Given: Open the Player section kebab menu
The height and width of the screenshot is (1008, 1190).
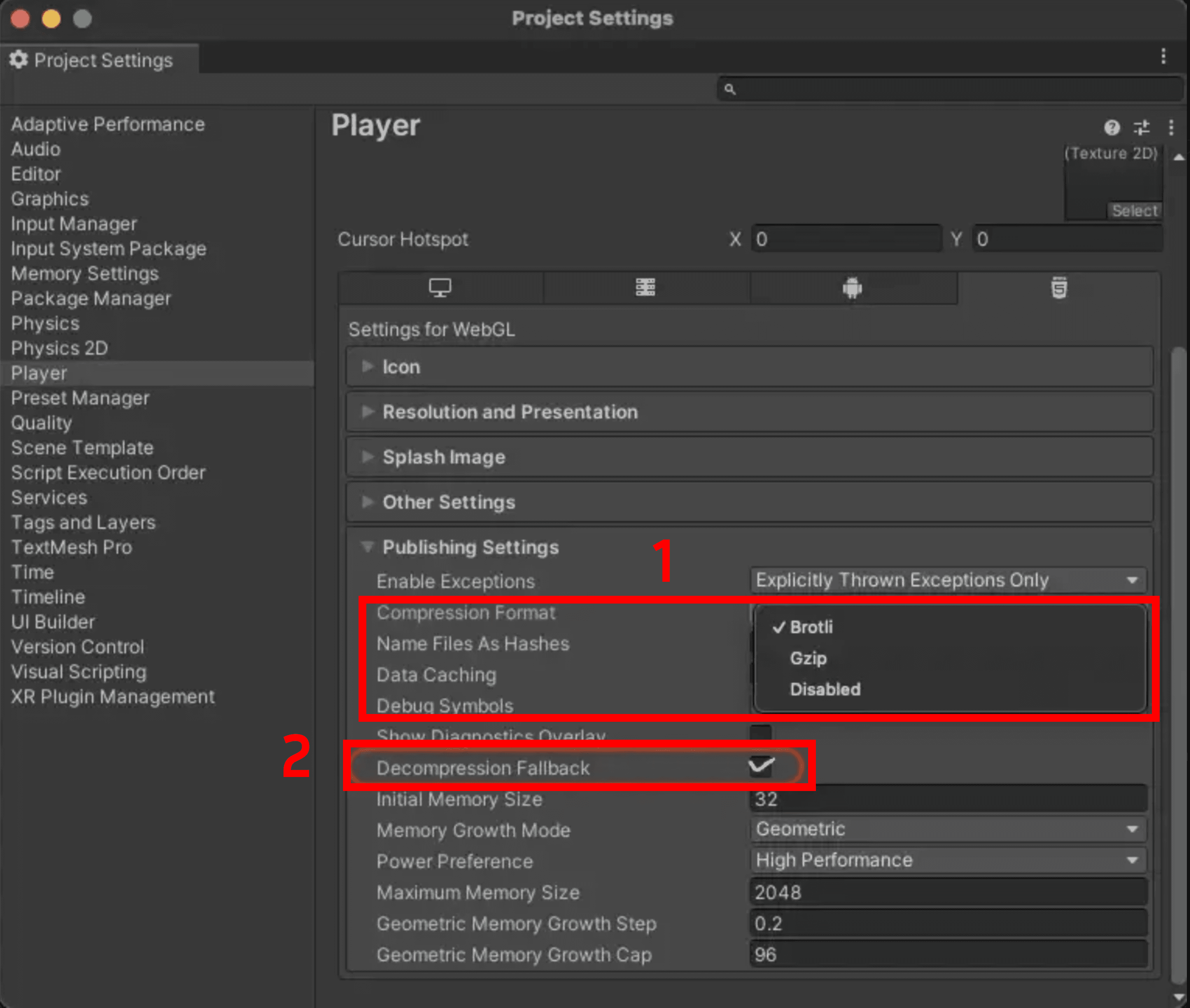Looking at the screenshot, I should coord(1171,127).
